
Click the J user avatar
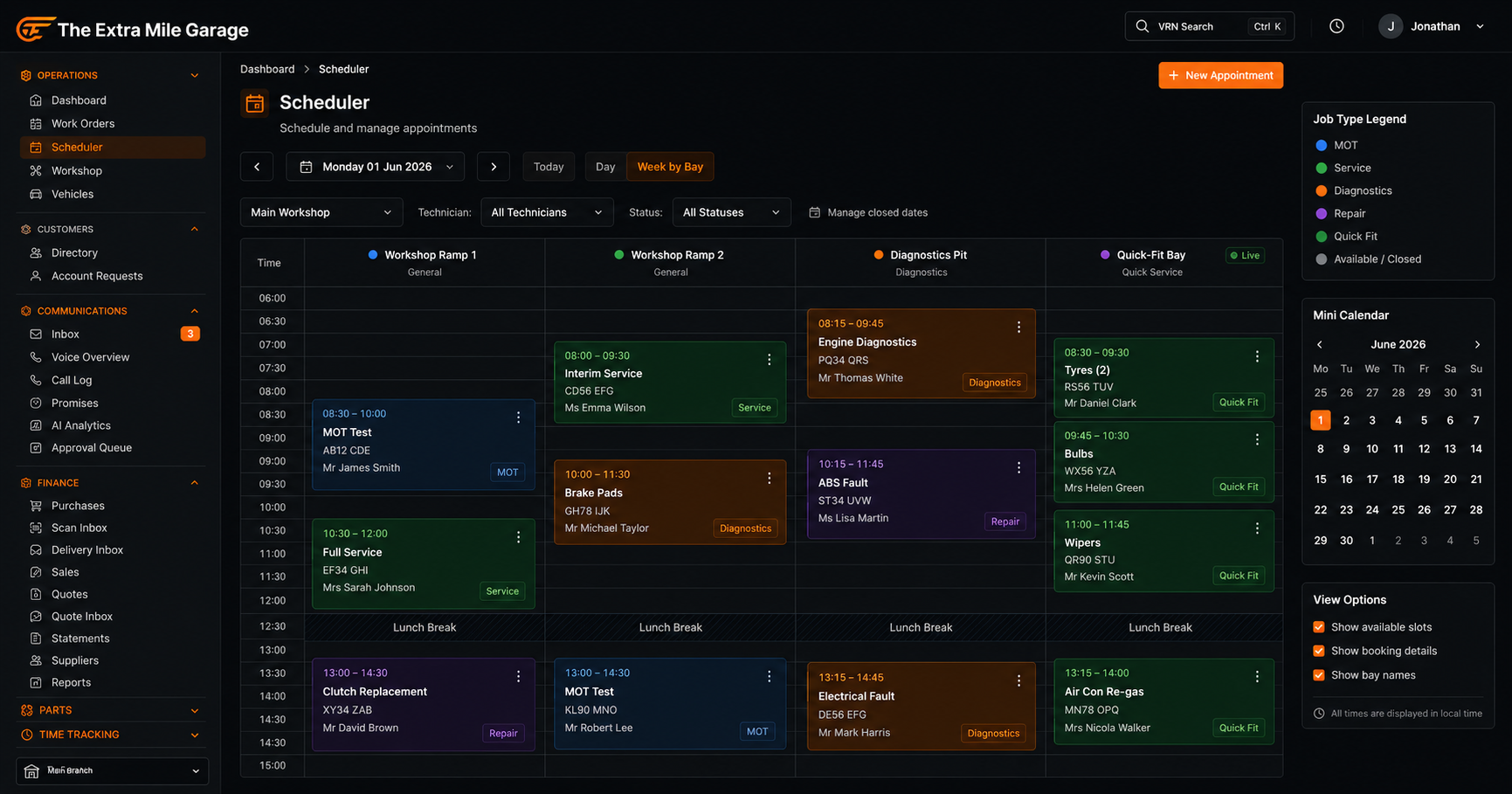[1391, 26]
